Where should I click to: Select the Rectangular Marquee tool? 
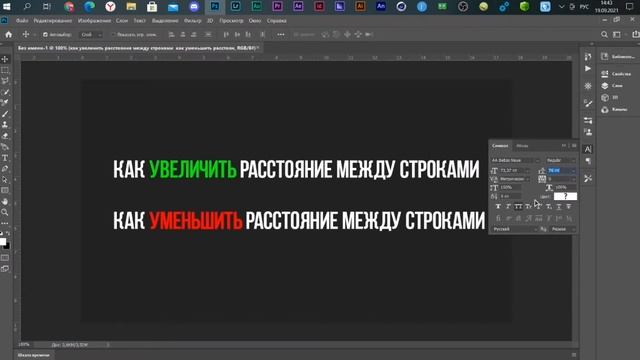pyautogui.click(x=5, y=70)
